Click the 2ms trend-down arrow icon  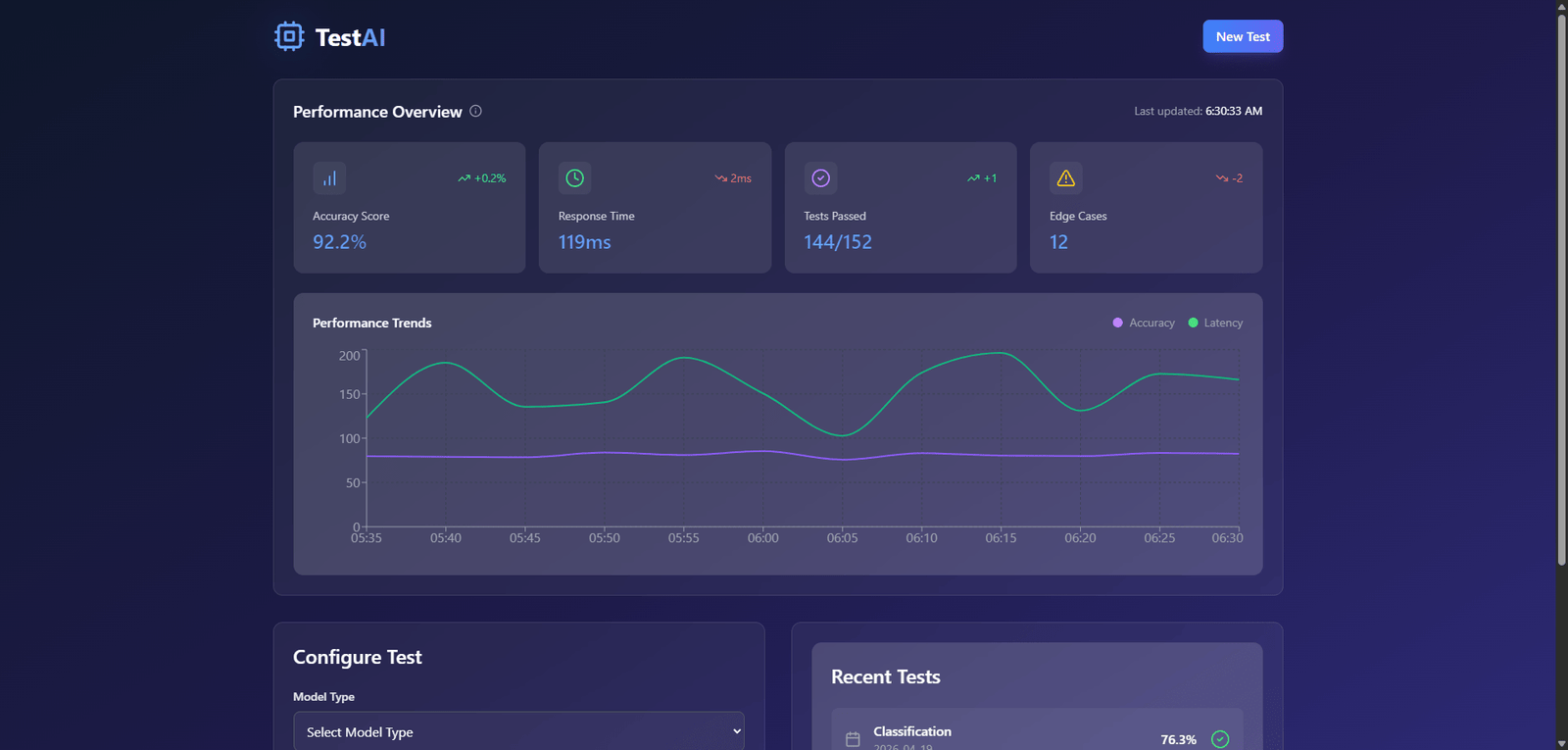(x=720, y=178)
